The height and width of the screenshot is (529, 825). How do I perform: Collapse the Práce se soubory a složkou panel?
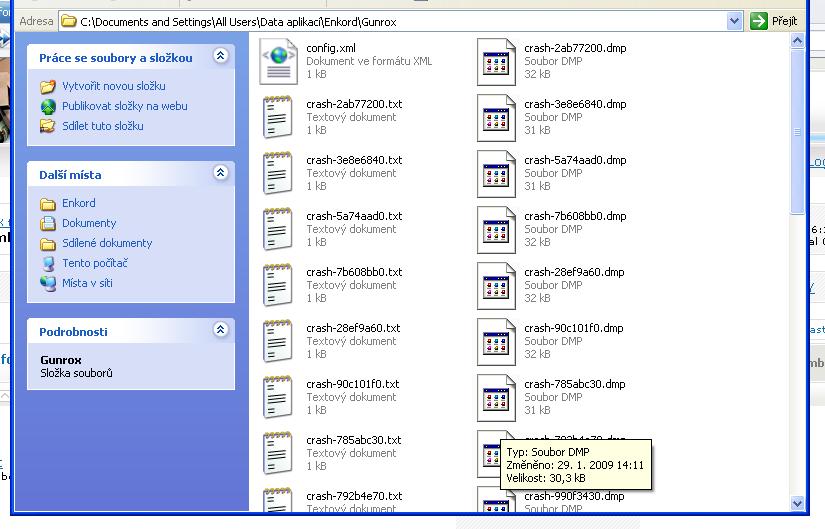point(220,58)
